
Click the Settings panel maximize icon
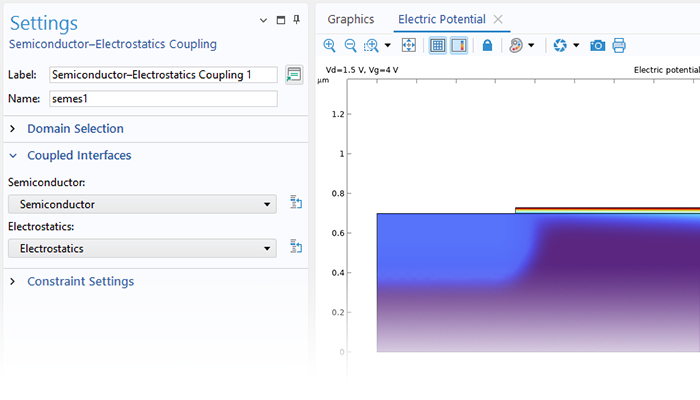[x=280, y=20]
